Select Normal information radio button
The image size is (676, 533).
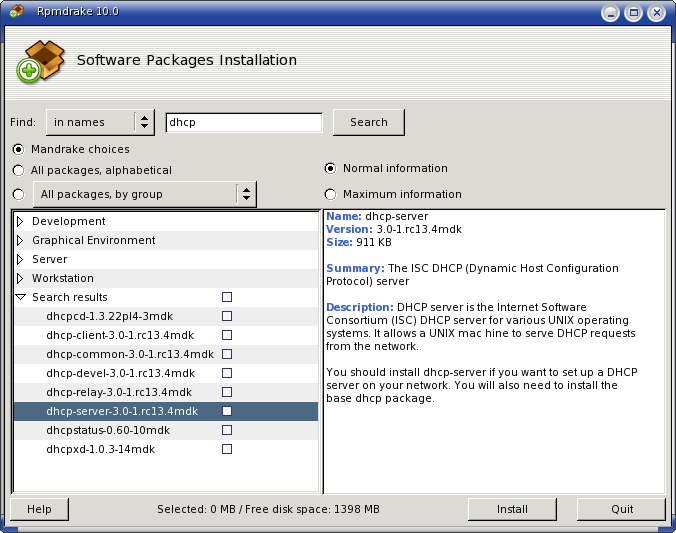pos(330,169)
